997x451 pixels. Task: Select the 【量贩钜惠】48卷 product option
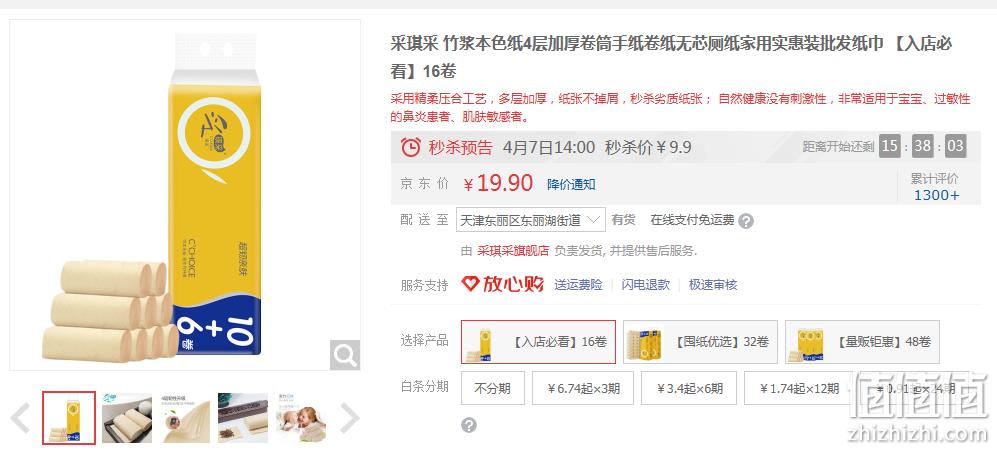click(x=862, y=342)
